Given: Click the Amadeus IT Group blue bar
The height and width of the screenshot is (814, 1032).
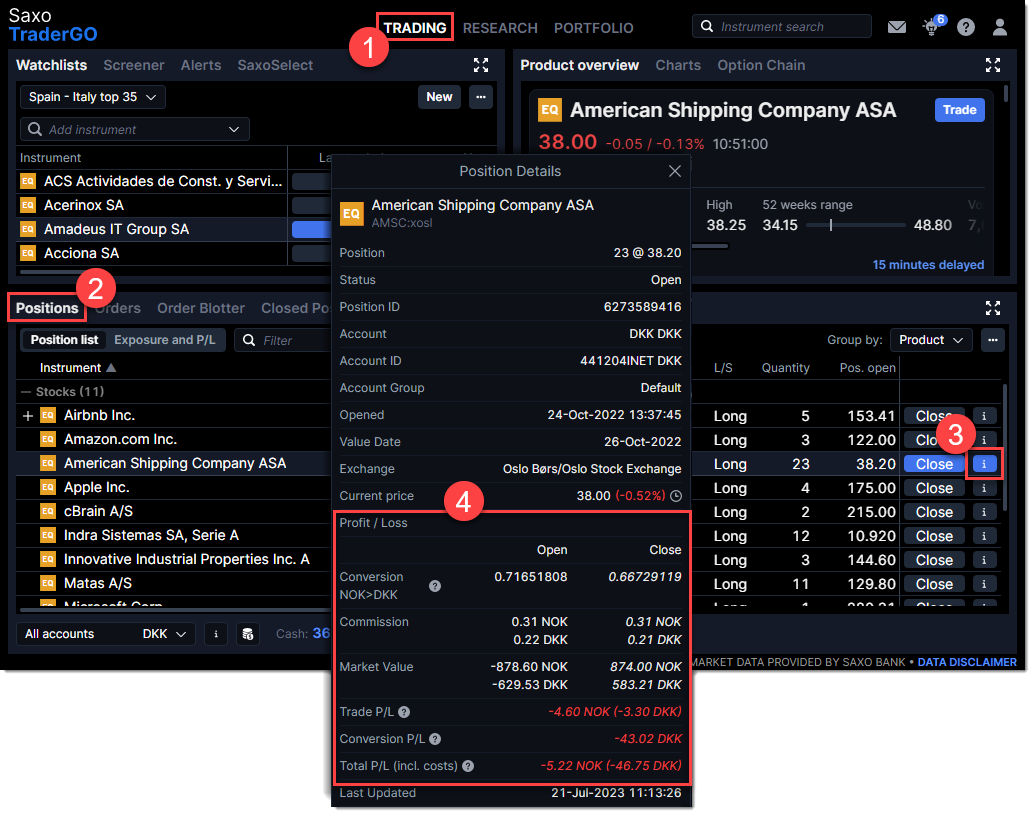Looking at the screenshot, I should pyautogui.click(x=311, y=229).
